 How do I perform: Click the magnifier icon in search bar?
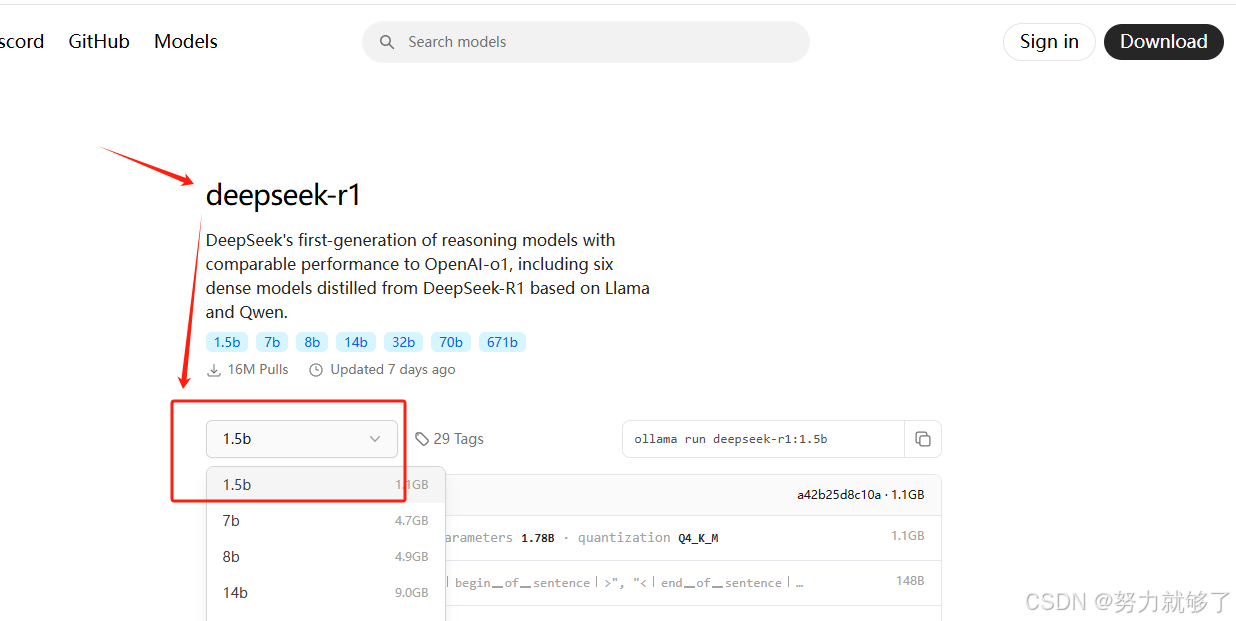pos(387,42)
